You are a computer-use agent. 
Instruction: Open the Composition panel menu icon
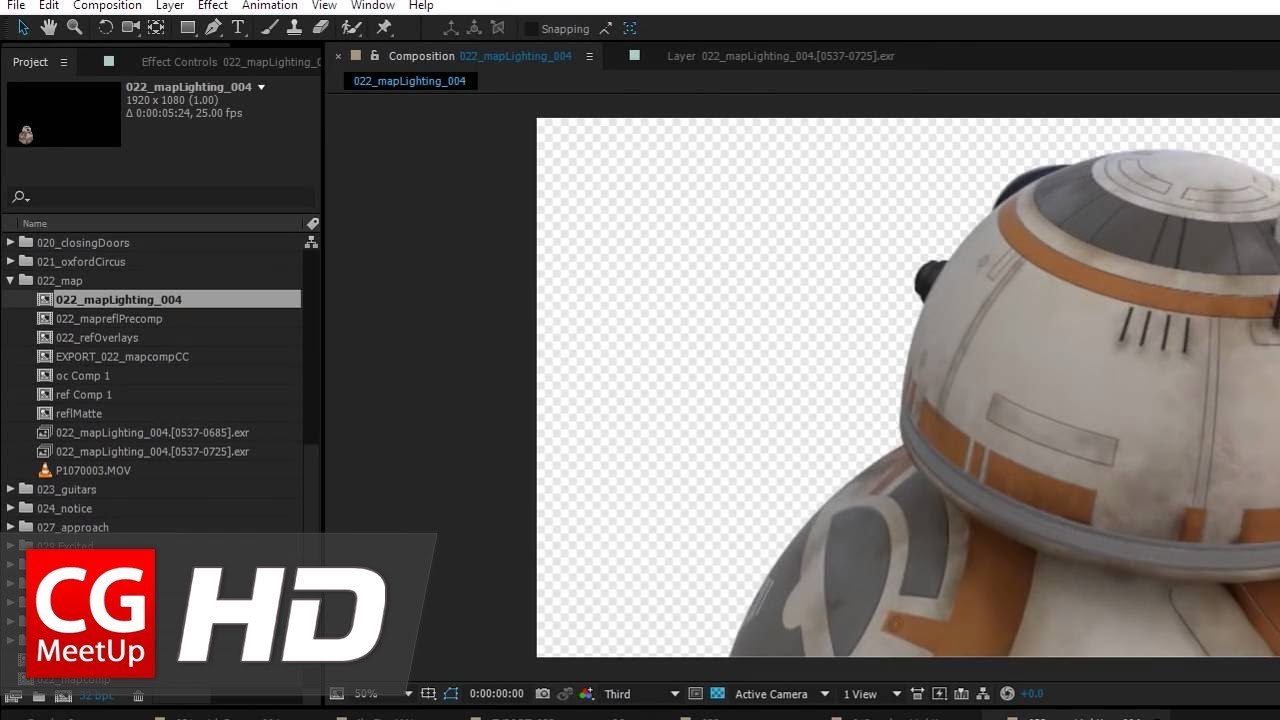click(x=589, y=56)
